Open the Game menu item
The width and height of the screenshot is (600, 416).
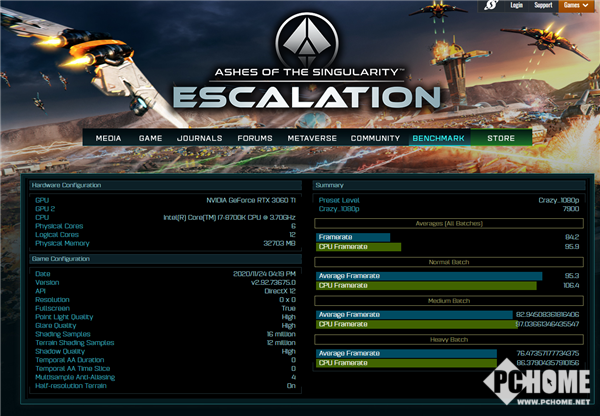[151, 138]
